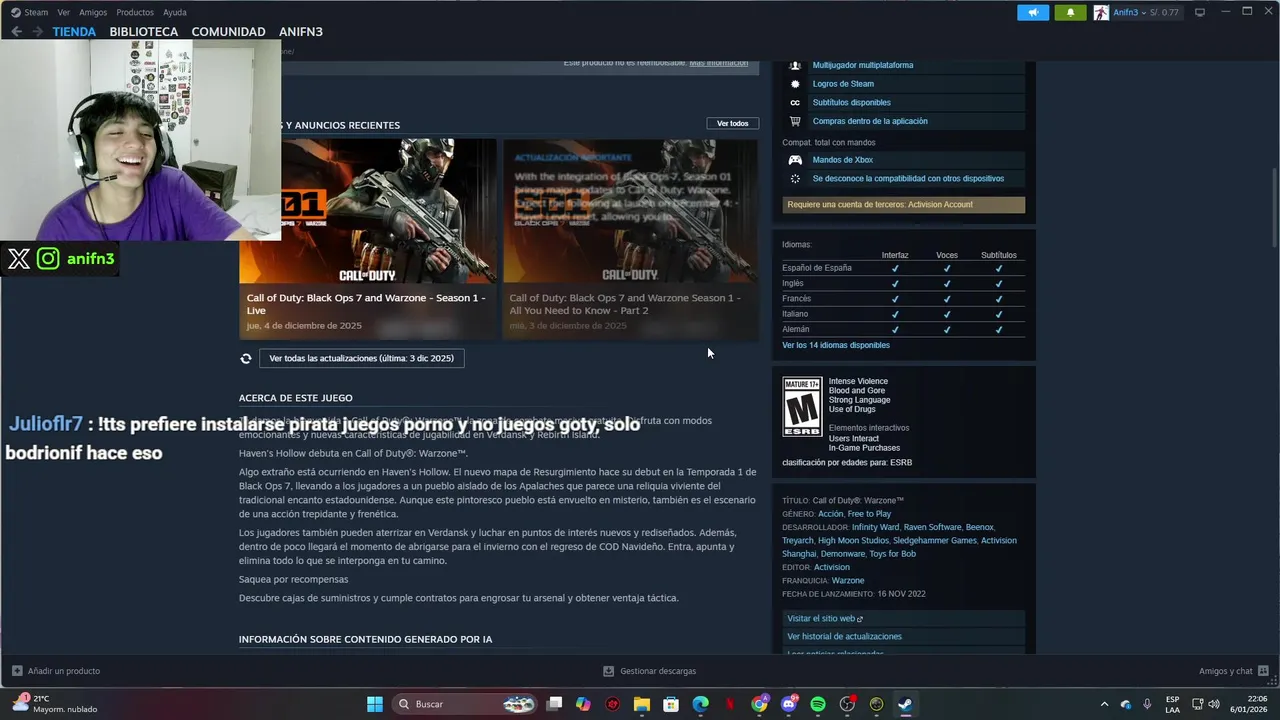Switch to Google Chrome in the taskbar
Image resolution: width=1280 pixels, height=720 pixels.
point(760,704)
